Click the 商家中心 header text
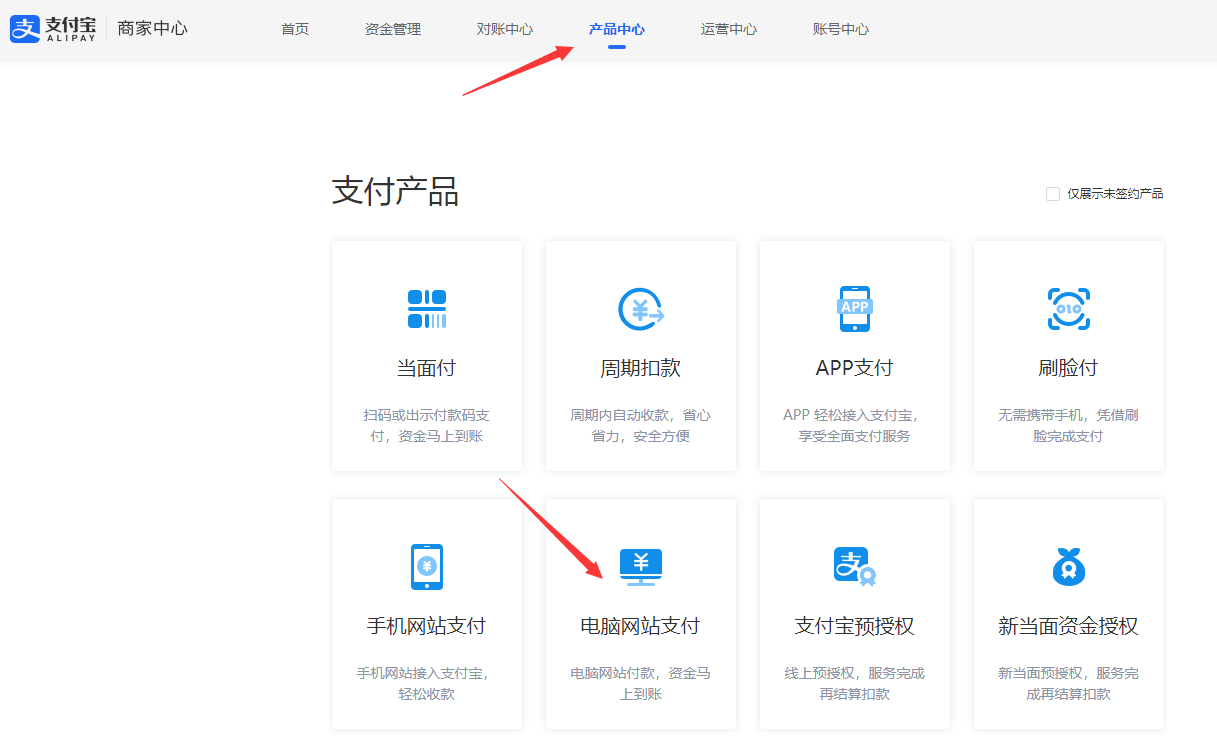Image resolution: width=1217 pixels, height=746 pixels. [152, 28]
